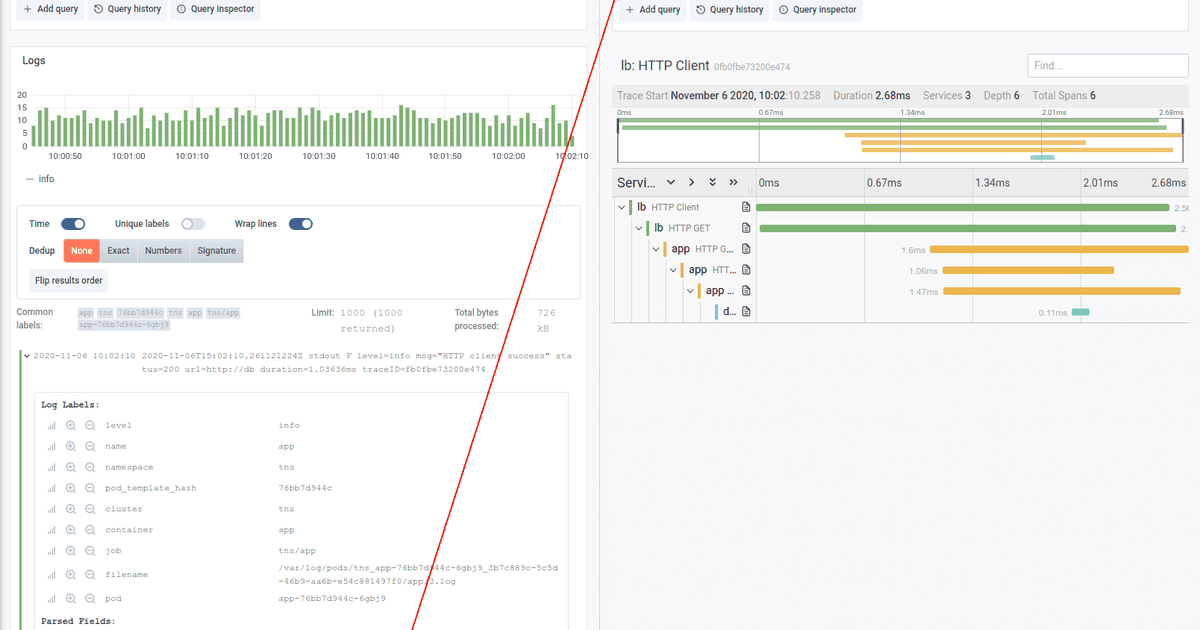This screenshot has width=1200, height=630.
Task: Filter out the container label value
Action: 90,530
